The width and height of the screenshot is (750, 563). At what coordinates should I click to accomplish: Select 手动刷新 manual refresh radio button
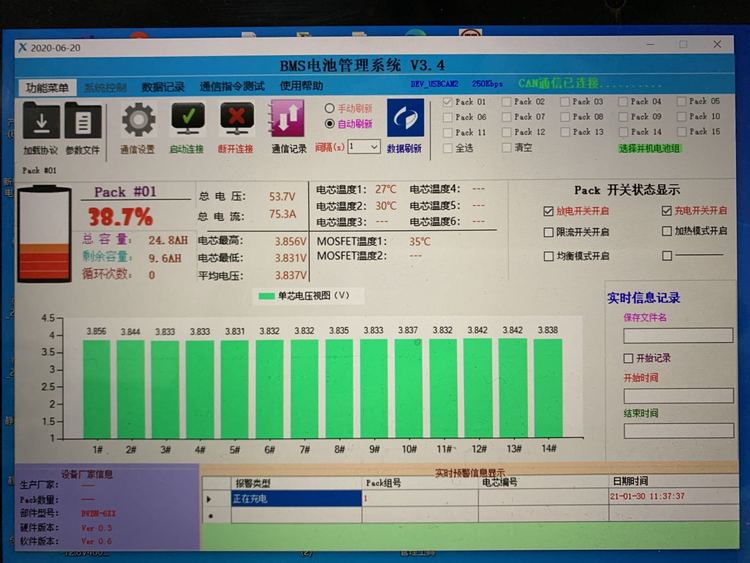pyautogui.click(x=329, y=108)
